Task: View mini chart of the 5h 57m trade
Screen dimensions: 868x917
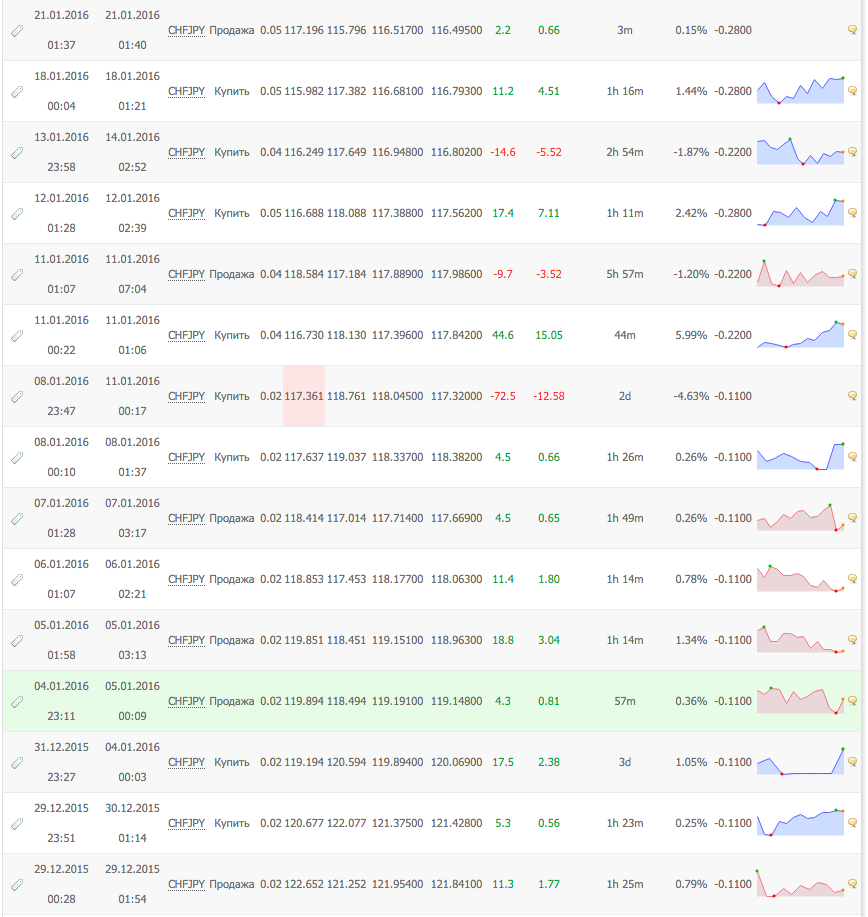Action: click(800, 273)
